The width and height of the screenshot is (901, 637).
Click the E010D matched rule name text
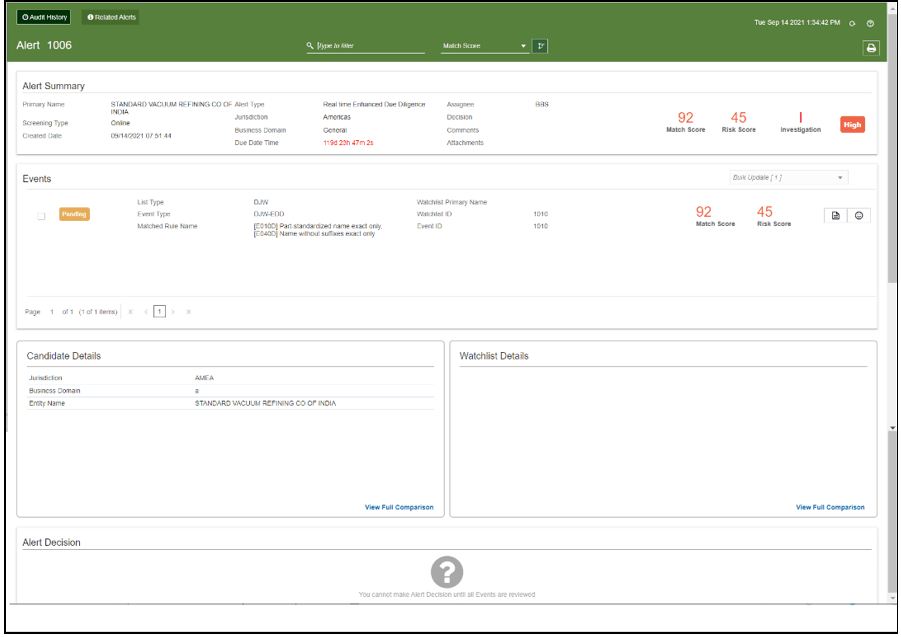click(x=318, y=226)
